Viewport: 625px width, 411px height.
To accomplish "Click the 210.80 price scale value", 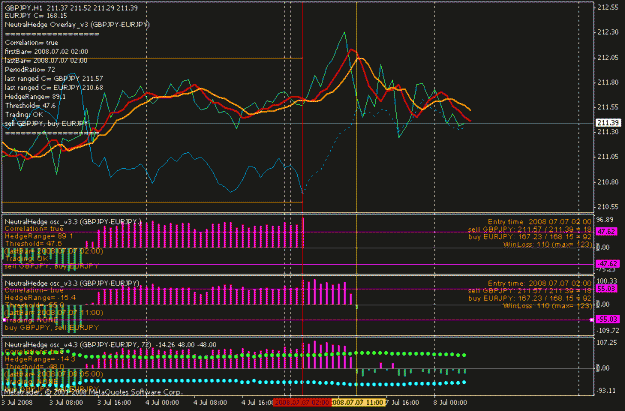I will [x=607, y=182].
